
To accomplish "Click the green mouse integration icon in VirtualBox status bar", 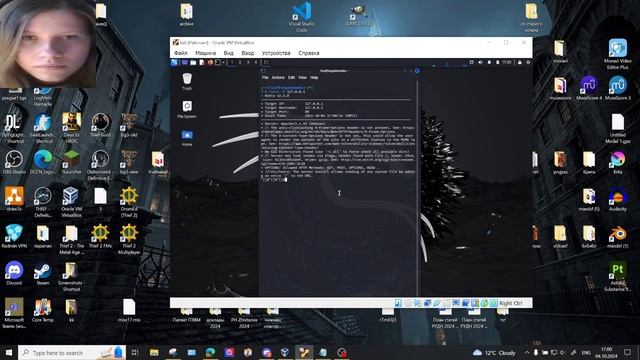I will point(484,303).
